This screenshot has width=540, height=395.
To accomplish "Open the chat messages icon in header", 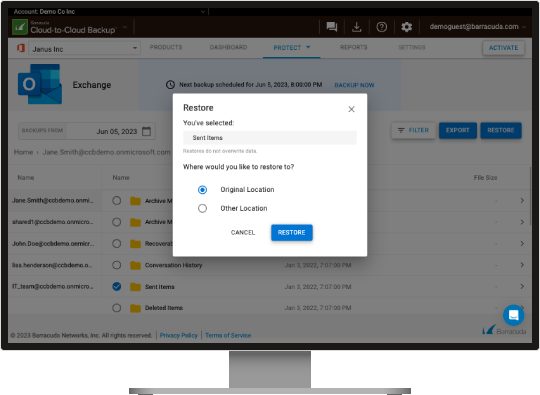I will [x=332, y=27].
